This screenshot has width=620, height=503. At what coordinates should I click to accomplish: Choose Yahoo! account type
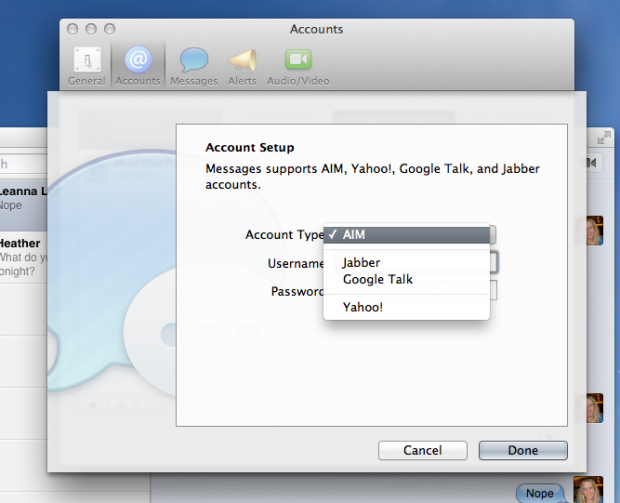(406, 307)
